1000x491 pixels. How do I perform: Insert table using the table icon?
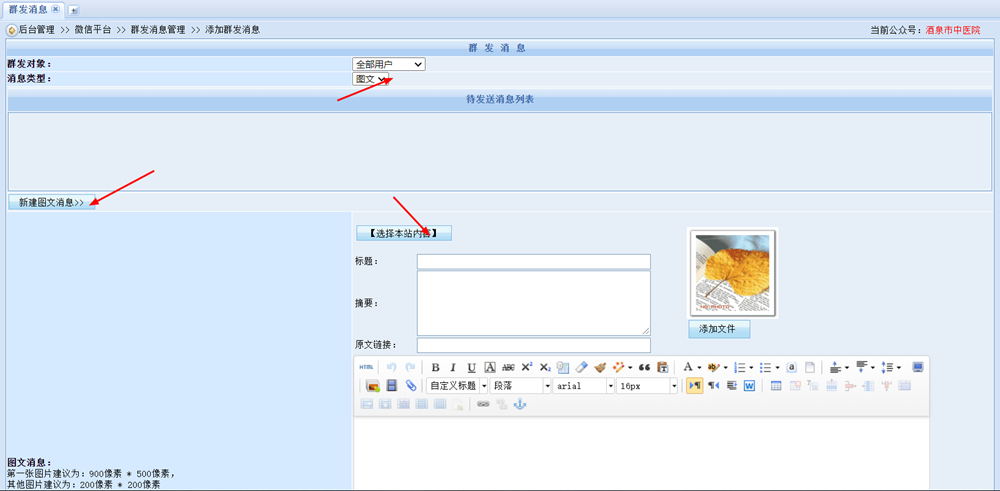click(776, 386)
